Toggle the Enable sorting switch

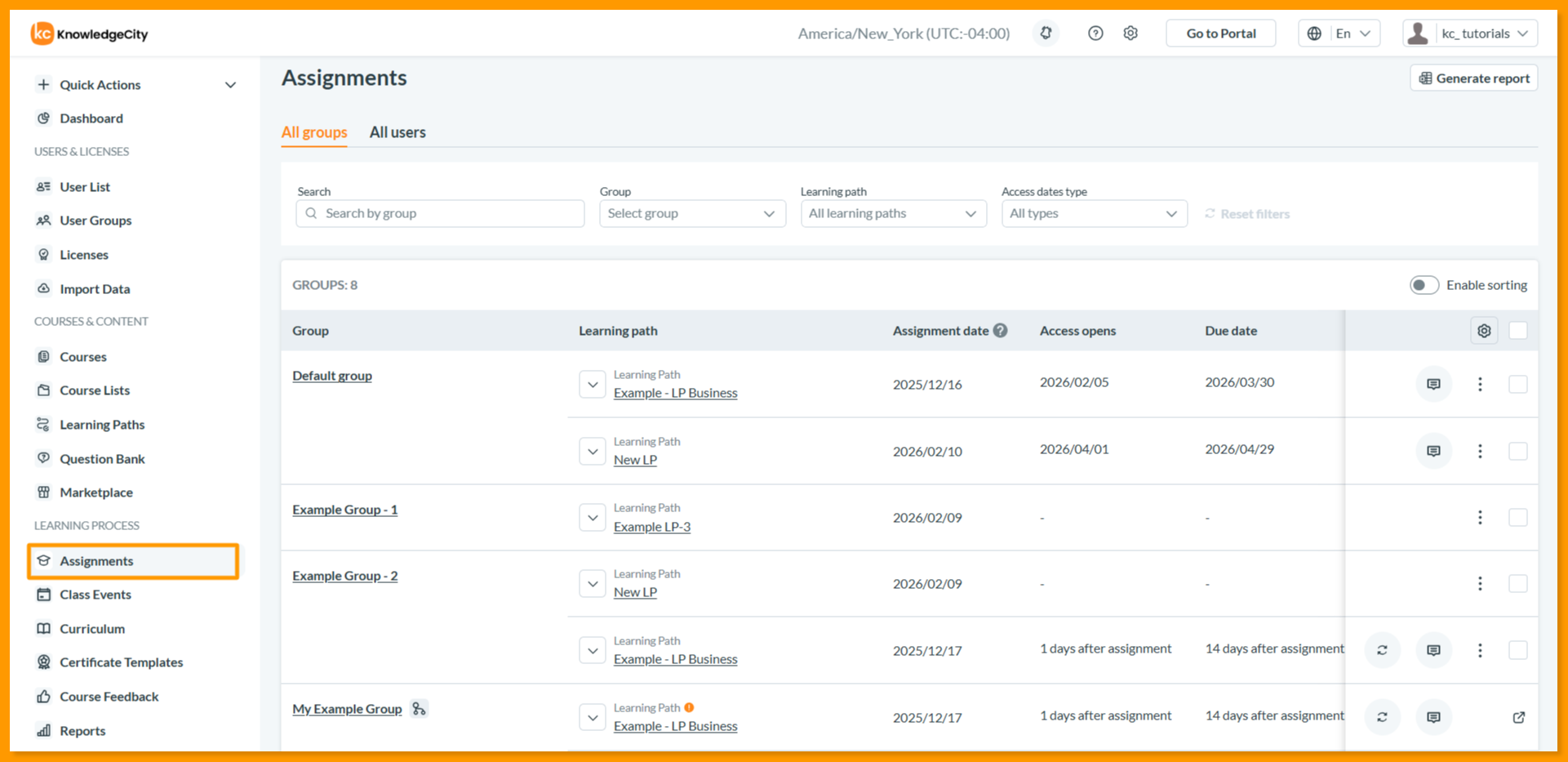1424,285
